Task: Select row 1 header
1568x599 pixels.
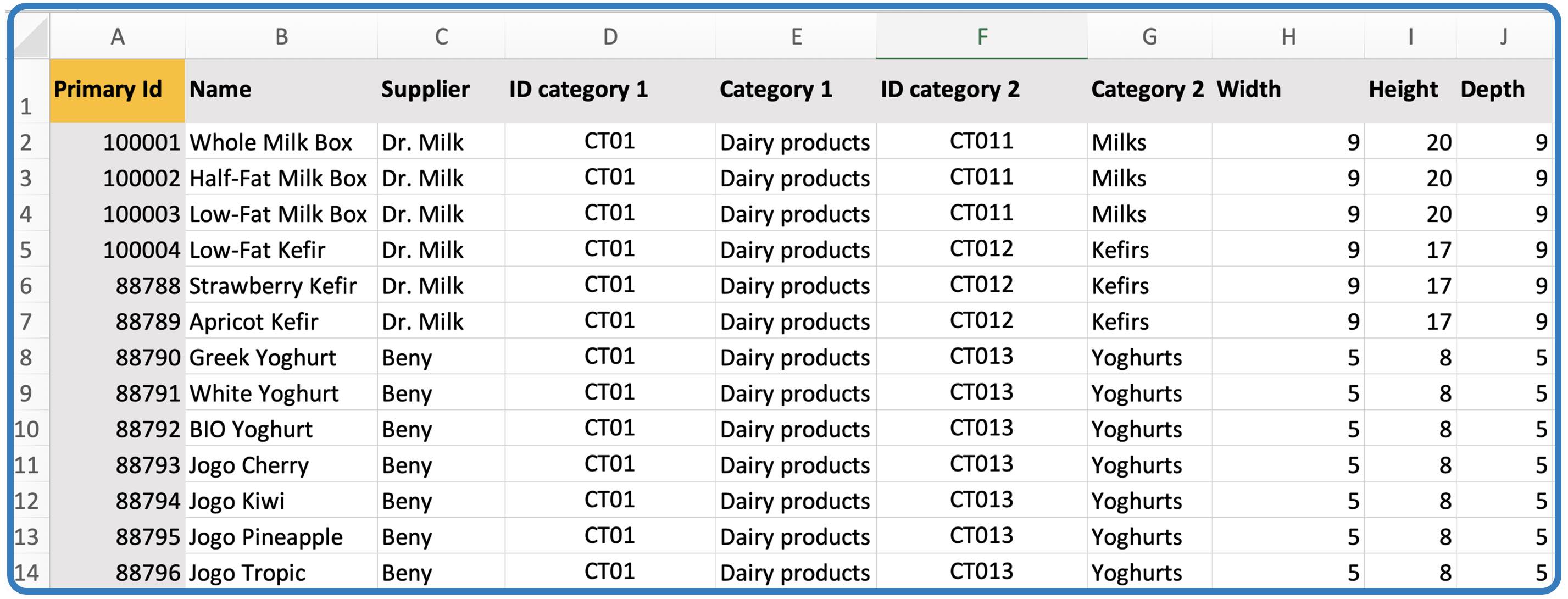Action: pyautogui.click(x=31, y=91)
